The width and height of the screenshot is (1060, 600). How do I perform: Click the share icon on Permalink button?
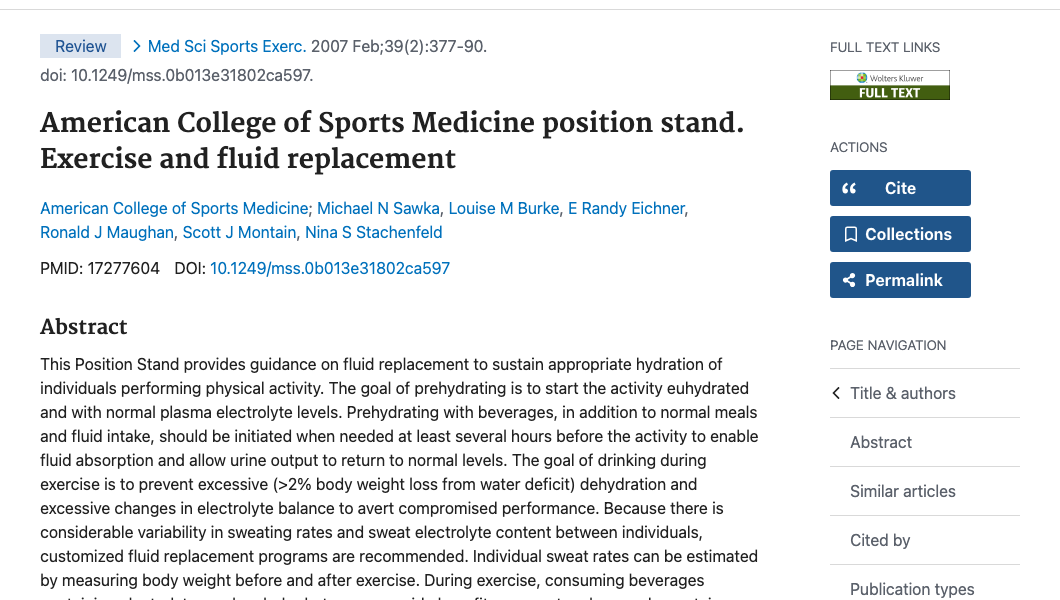coord(851,279)
